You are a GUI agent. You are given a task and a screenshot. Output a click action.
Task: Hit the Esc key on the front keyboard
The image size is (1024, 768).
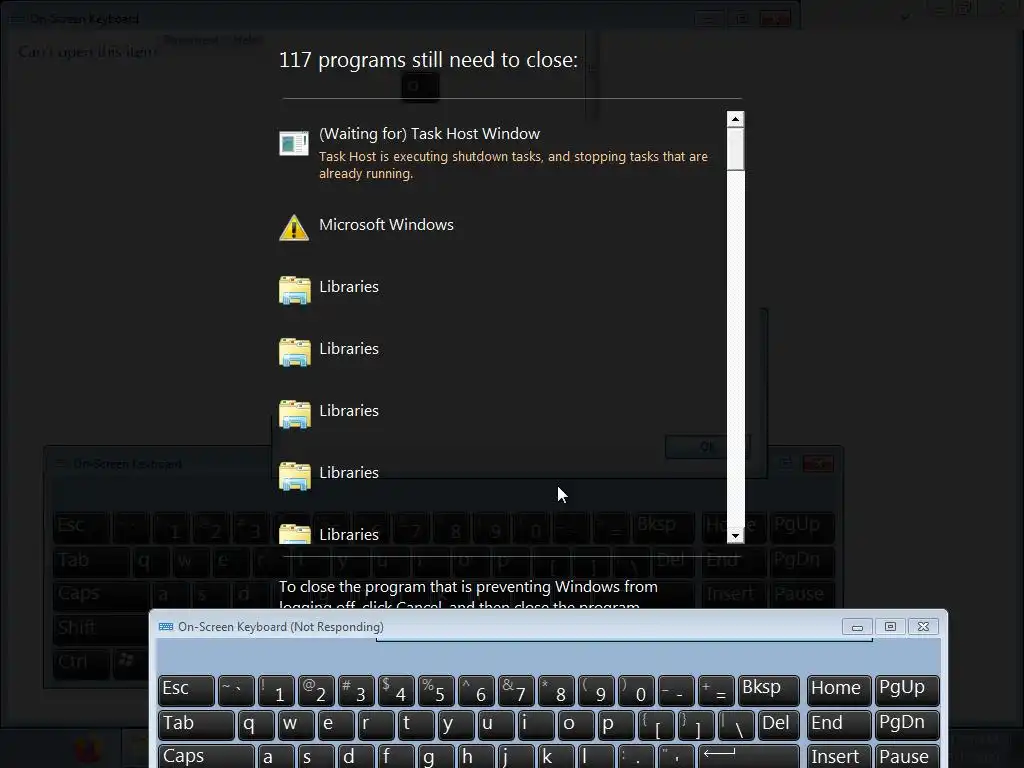pyautogui.click(x=186, y=690)
